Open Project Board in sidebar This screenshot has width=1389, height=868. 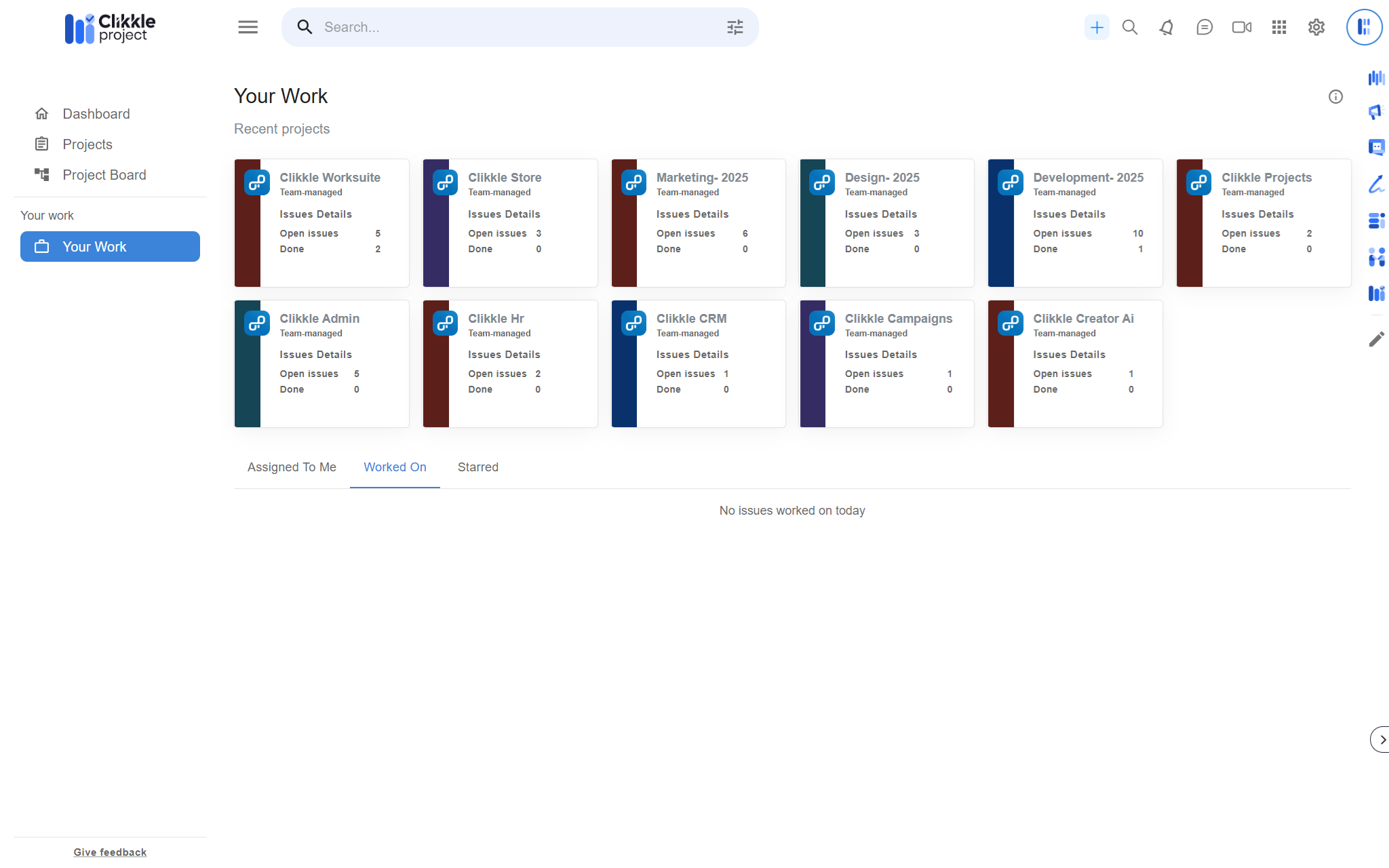[104, 175]
